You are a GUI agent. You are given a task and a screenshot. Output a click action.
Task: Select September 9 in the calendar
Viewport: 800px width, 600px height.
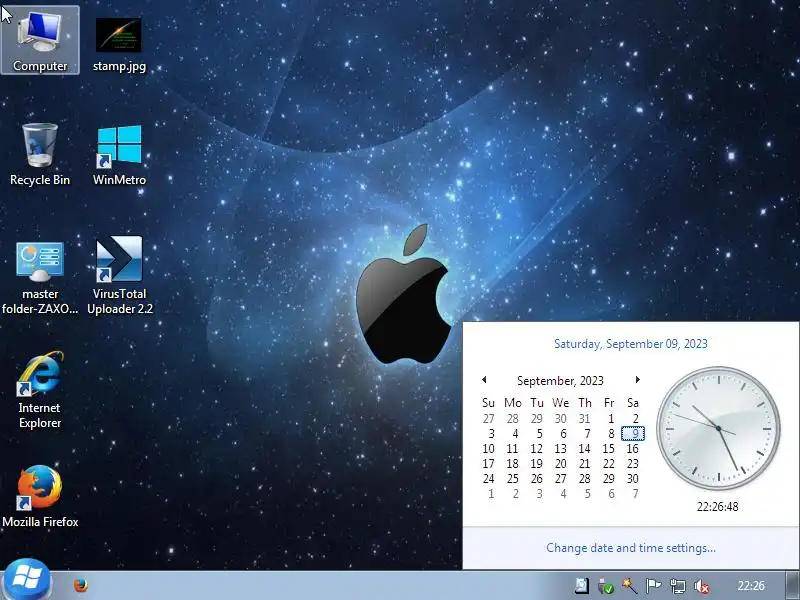pos(633,434)
